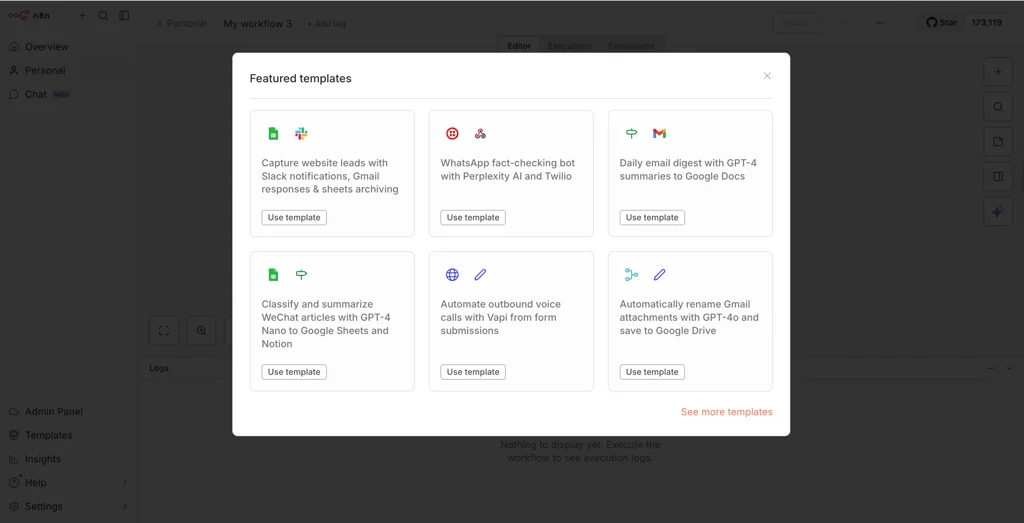Switch to the Executions tab

pos(569,46)
